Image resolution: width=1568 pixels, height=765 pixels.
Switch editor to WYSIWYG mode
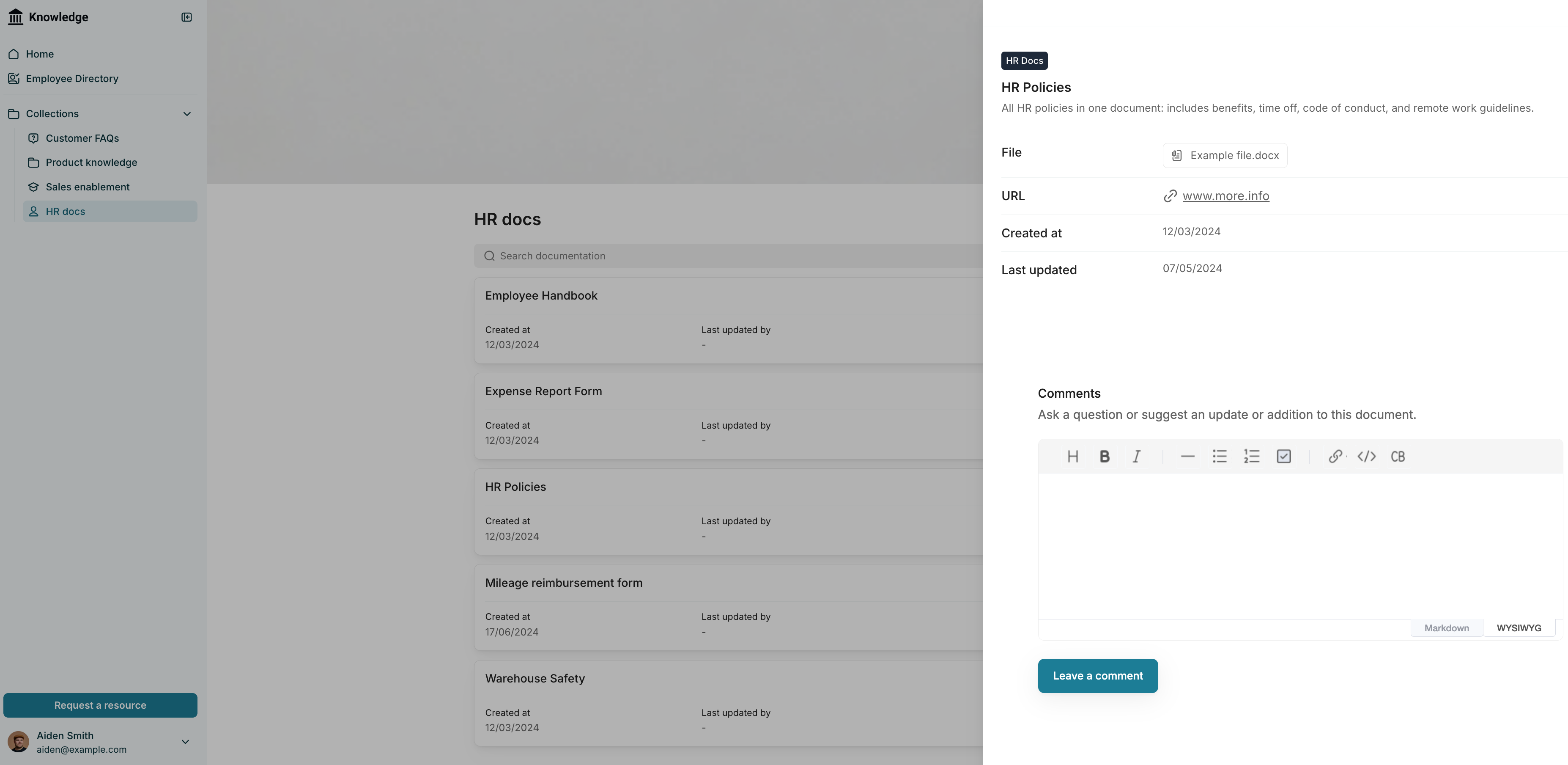coord(1519,628)
